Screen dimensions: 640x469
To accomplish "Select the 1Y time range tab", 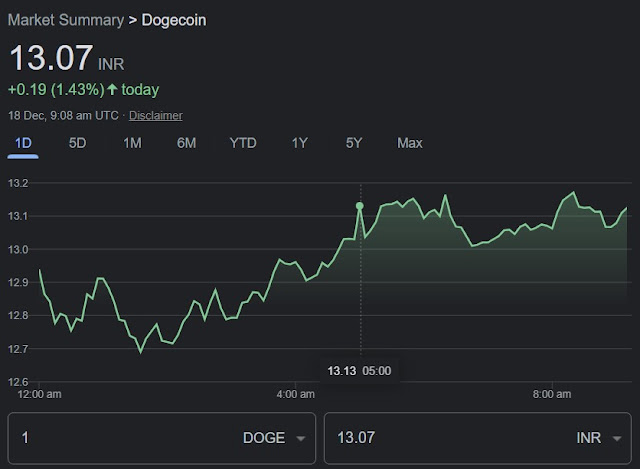I will coord(299,143).
